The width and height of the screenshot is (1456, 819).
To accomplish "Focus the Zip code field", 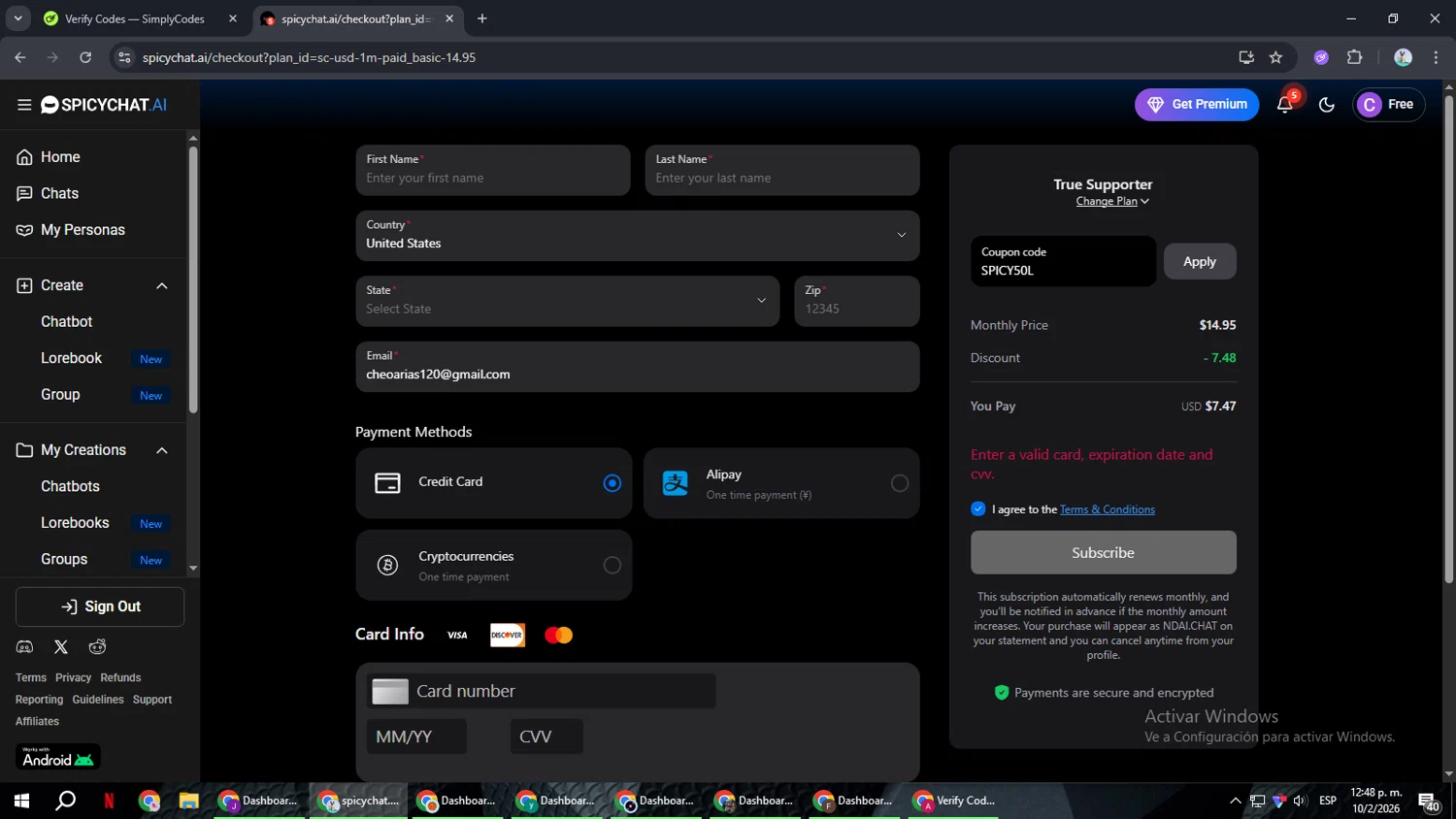I will point(857,301).
